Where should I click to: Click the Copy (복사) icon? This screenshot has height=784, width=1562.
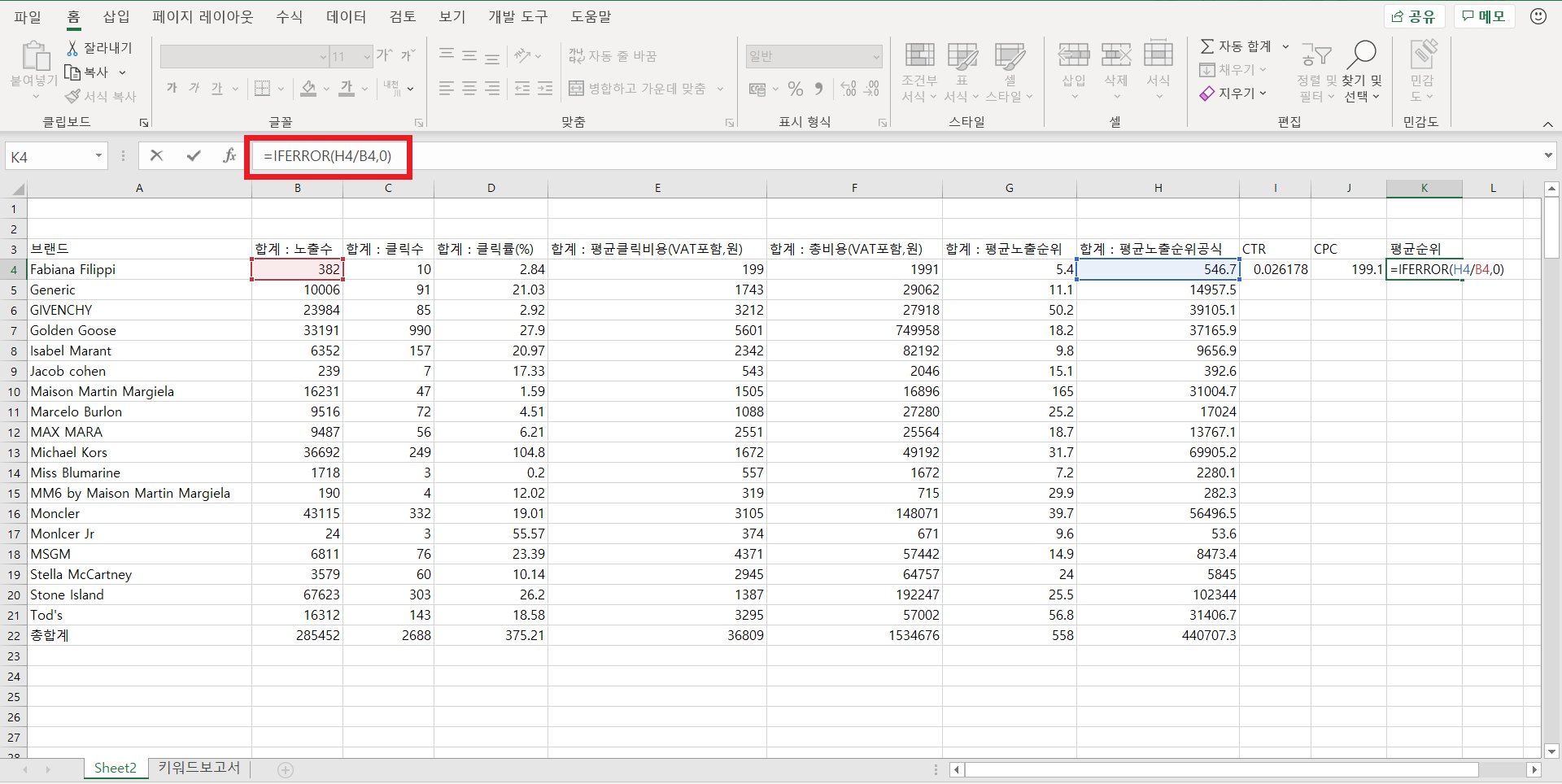[x=72, y=72]
